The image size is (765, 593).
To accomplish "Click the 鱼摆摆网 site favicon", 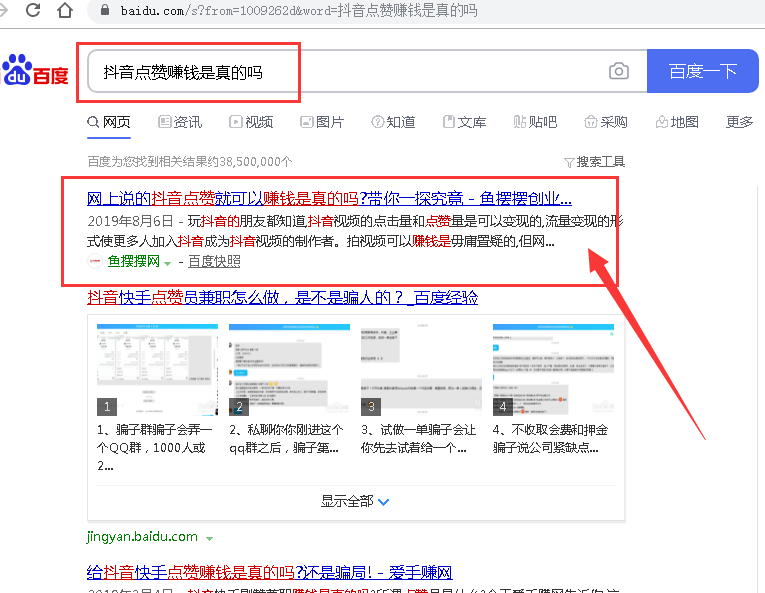I will point(95,262).
